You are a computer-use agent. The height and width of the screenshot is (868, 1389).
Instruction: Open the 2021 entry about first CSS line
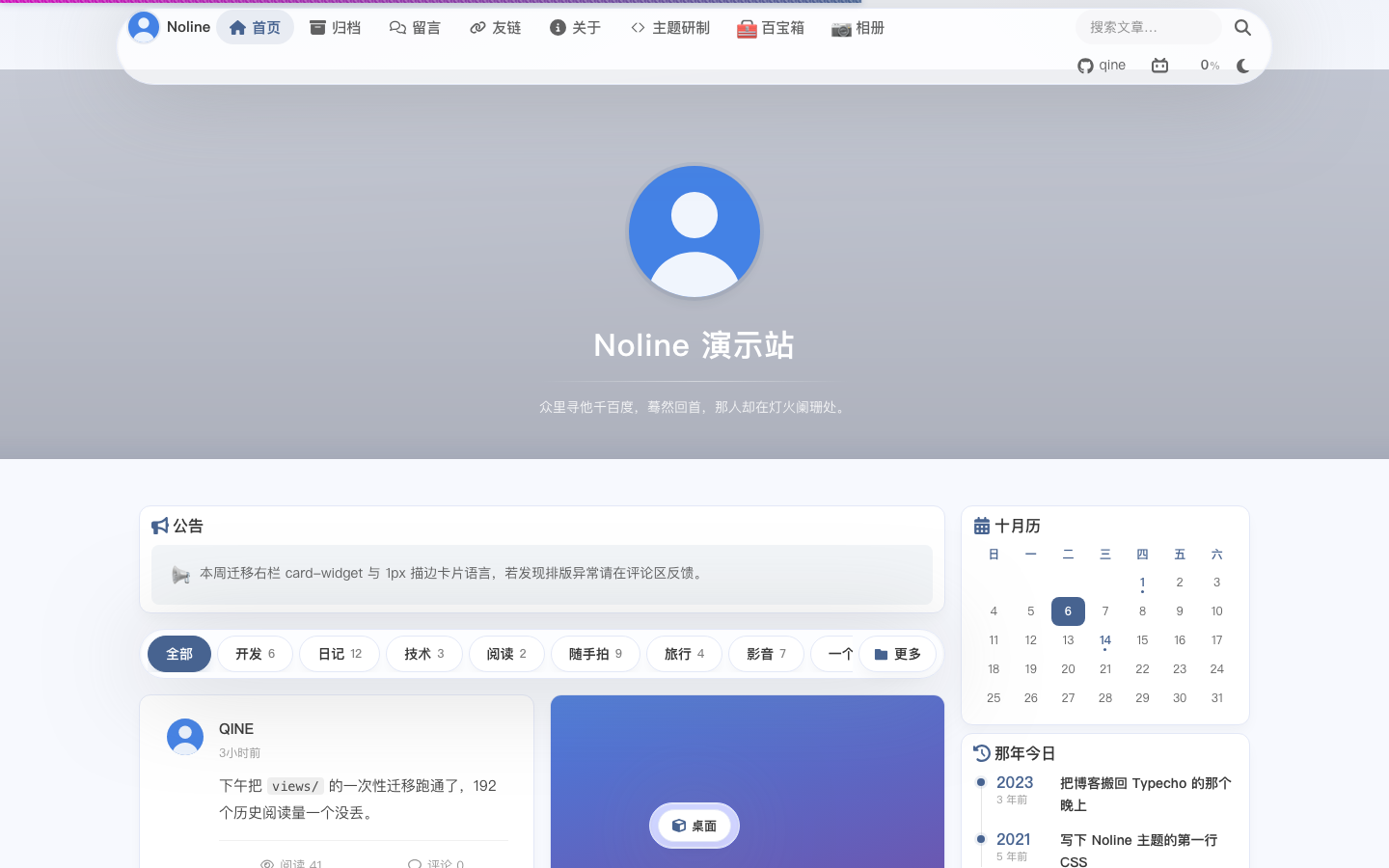1139,851
